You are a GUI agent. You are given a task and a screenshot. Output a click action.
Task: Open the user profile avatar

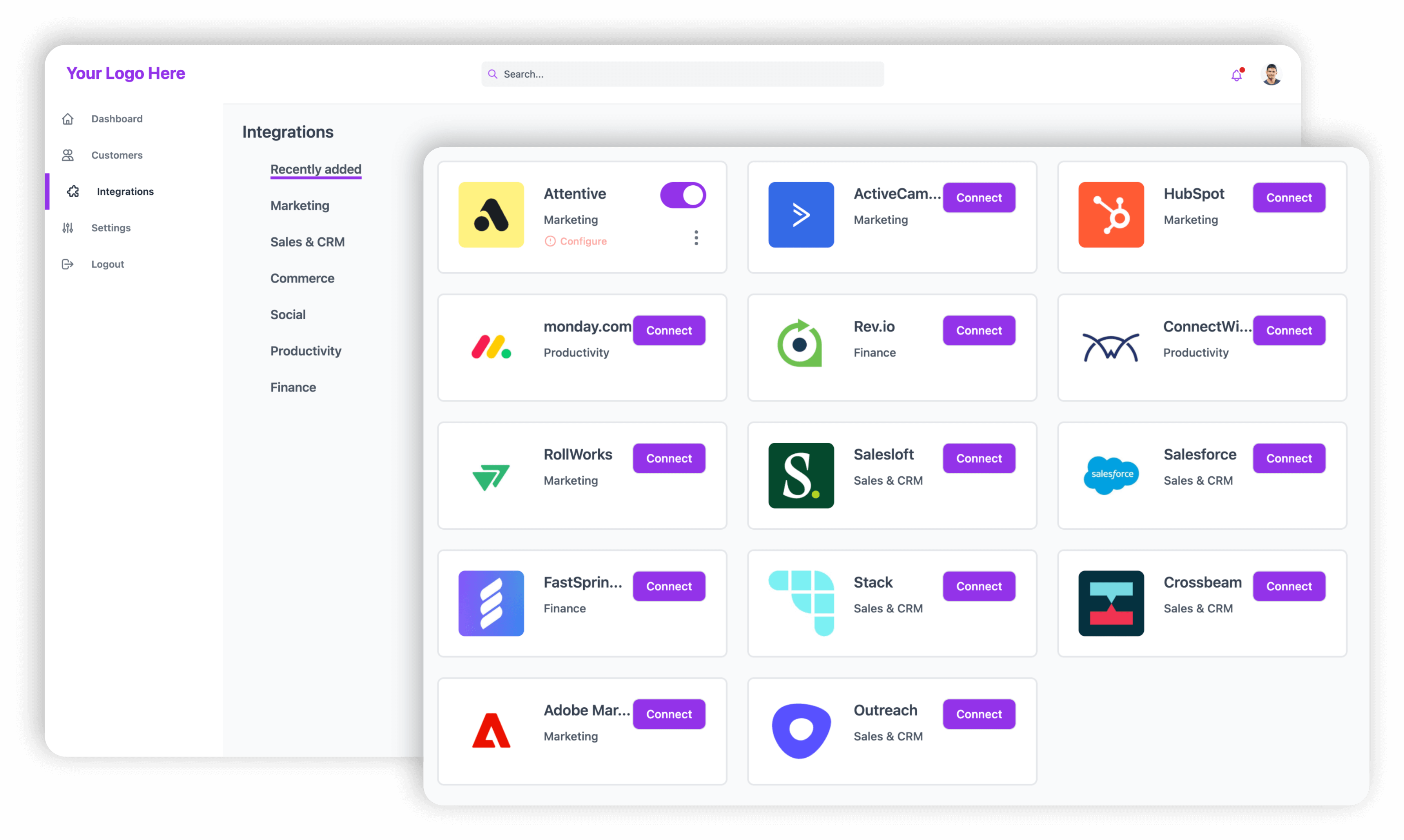point(1272,75)
